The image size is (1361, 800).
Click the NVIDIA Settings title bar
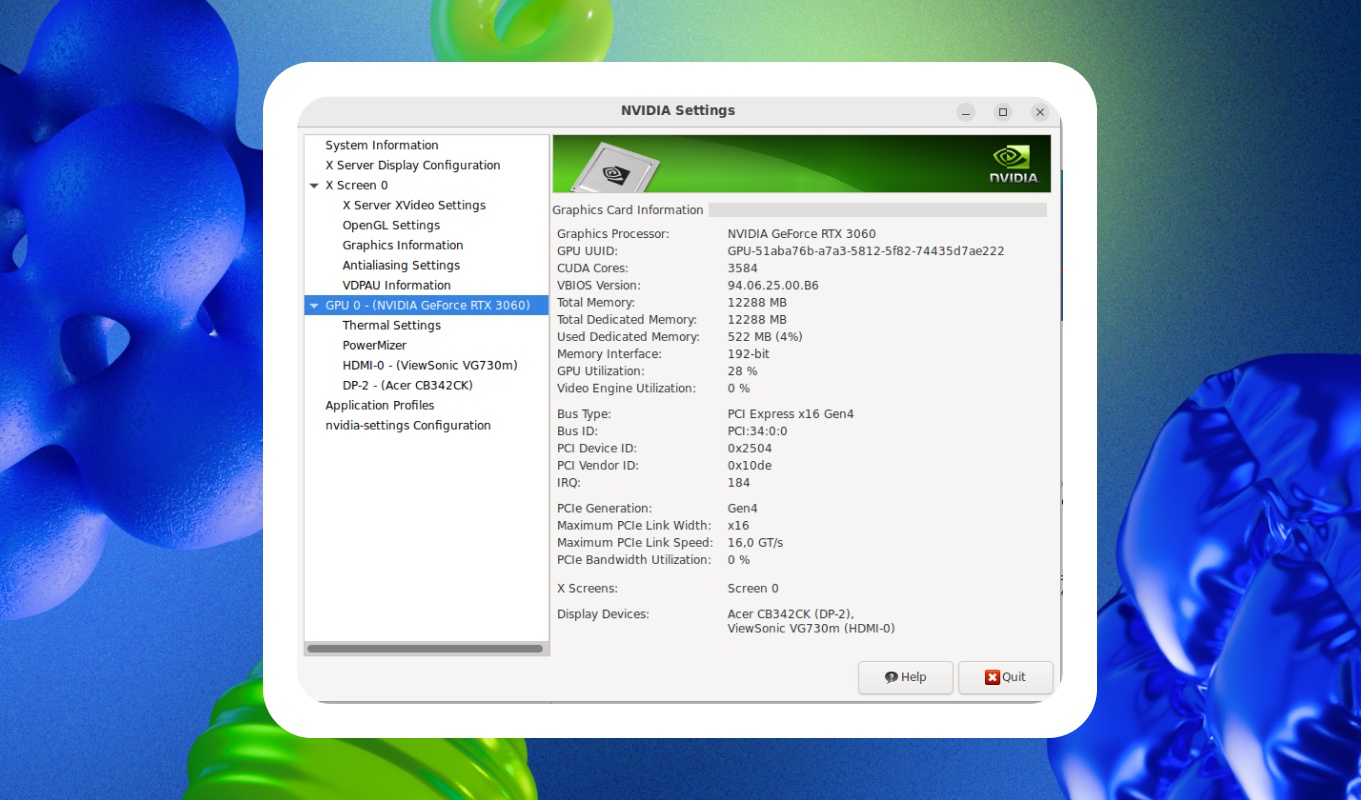click(678, 111)
